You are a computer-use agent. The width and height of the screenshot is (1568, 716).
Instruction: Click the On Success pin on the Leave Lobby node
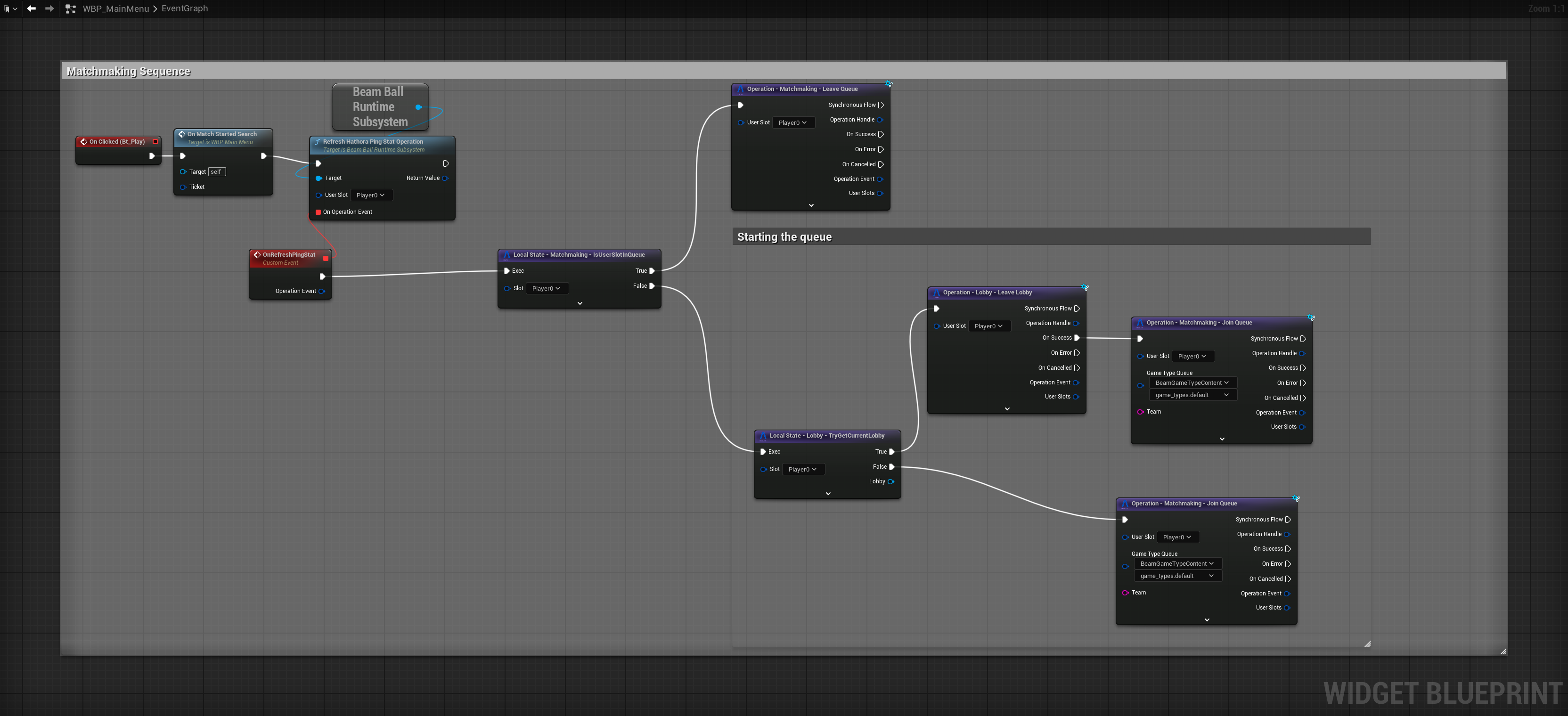1077,338
